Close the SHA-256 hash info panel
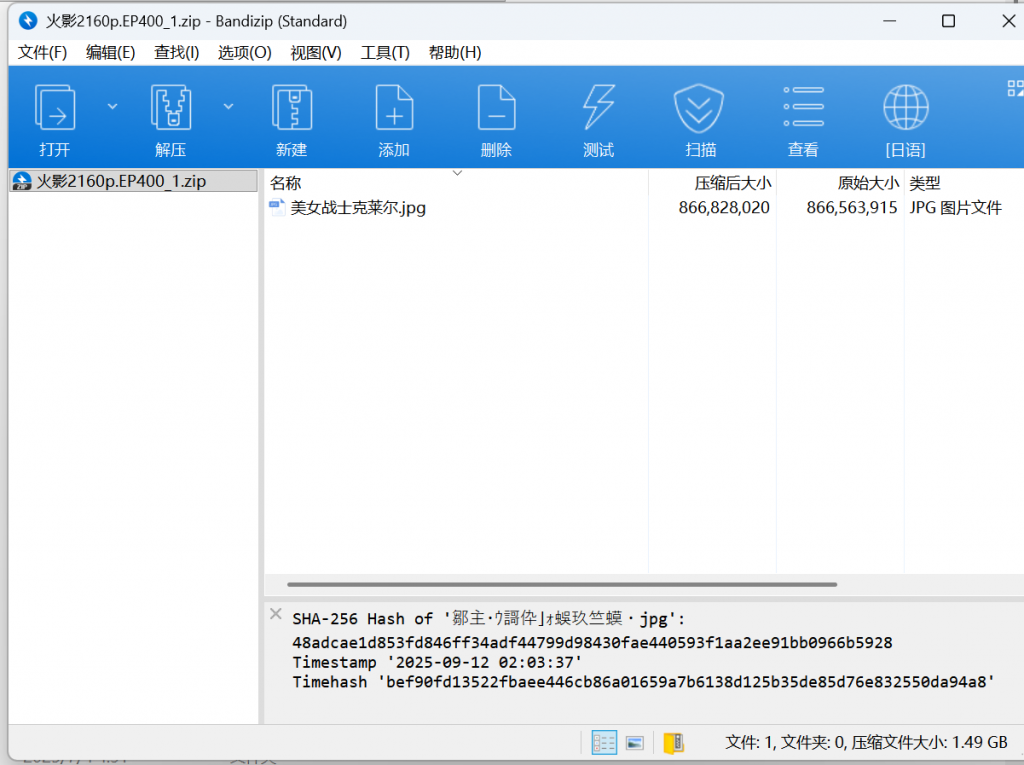The width and height of the screenshot is (1024, 765). 276,613
